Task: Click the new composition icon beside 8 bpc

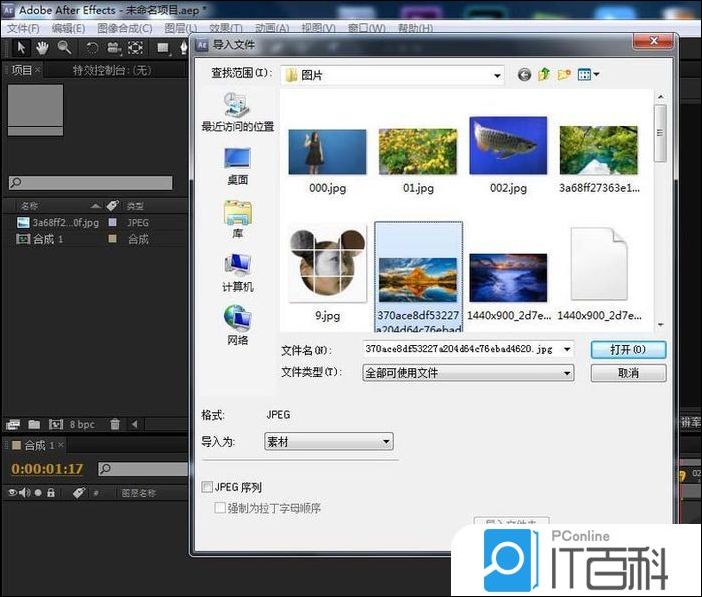Action: tap(56, 424)
